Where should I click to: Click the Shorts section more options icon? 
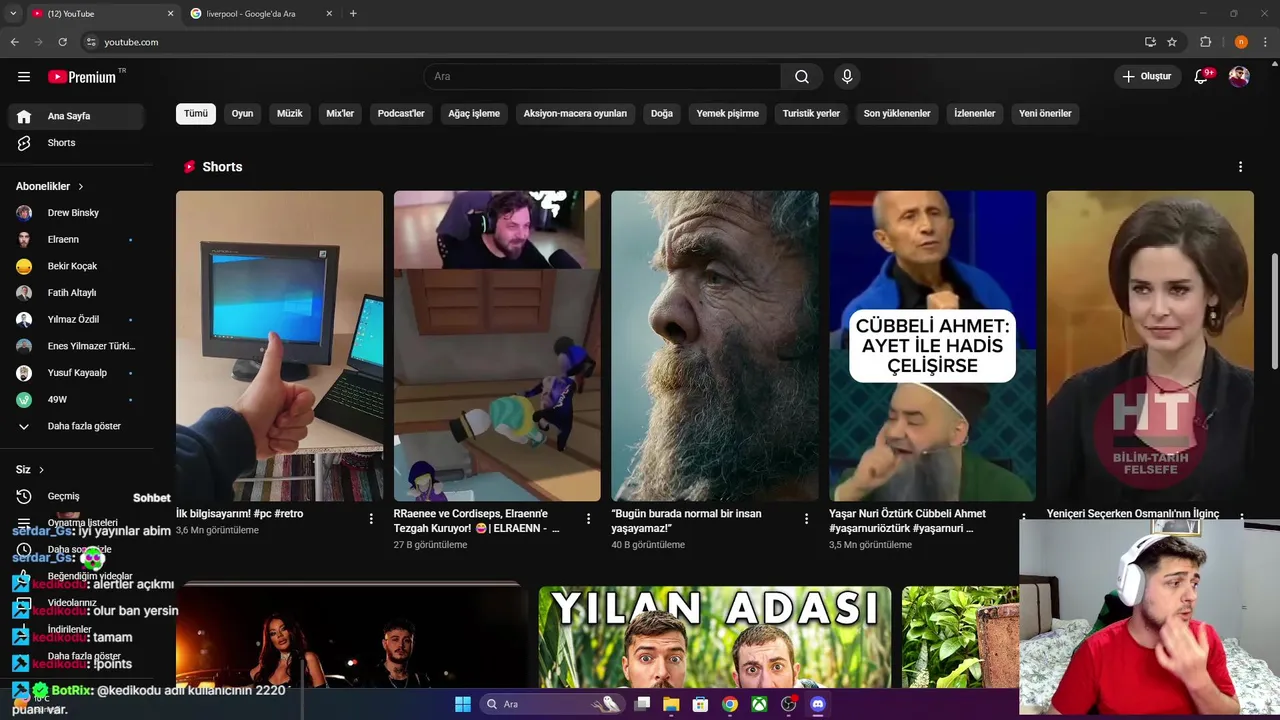(1240, 167)
